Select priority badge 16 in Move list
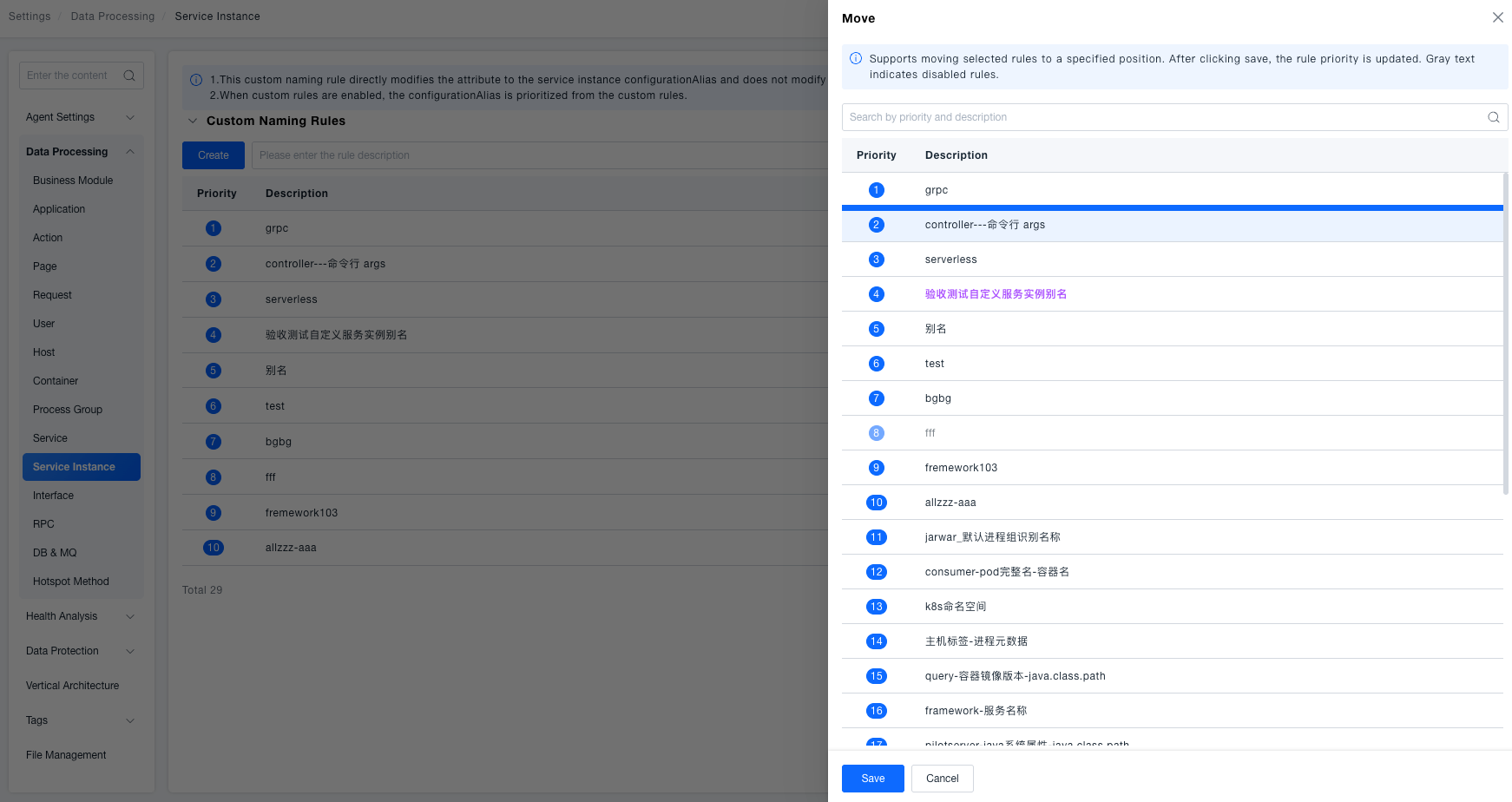The image size is (1512, 802). (877, 711)
